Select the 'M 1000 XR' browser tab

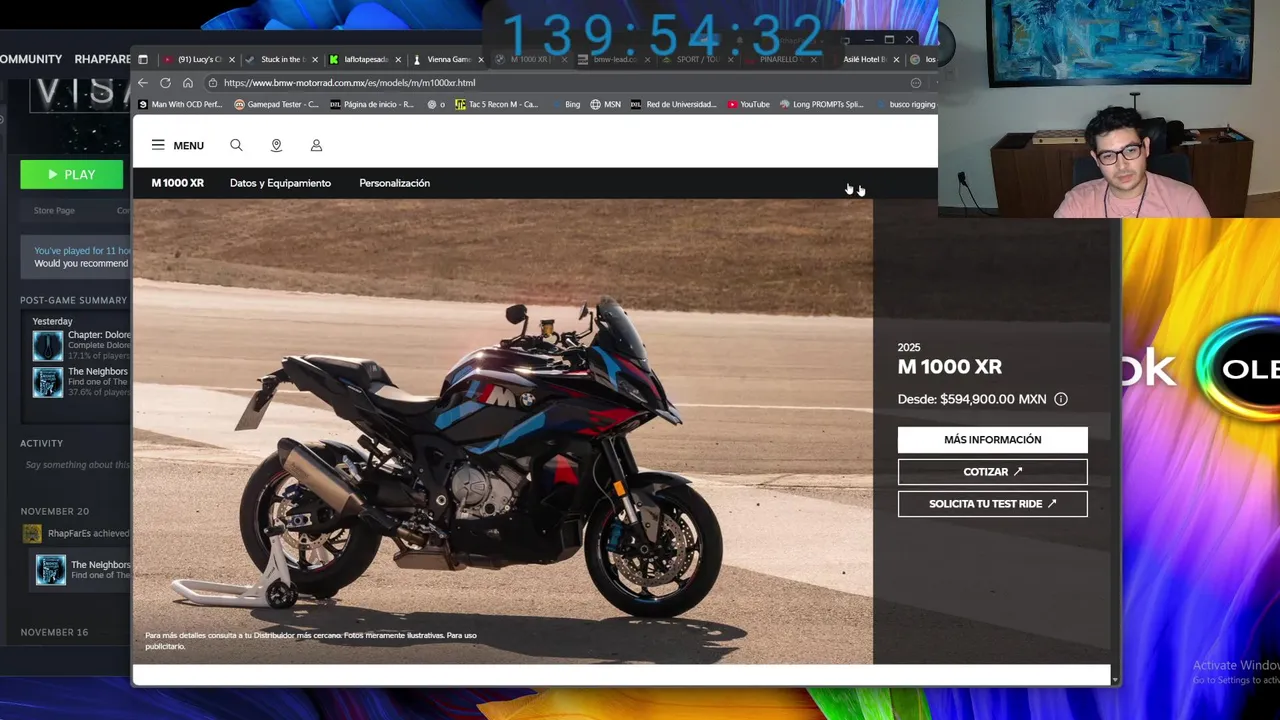tap(530, 60)
